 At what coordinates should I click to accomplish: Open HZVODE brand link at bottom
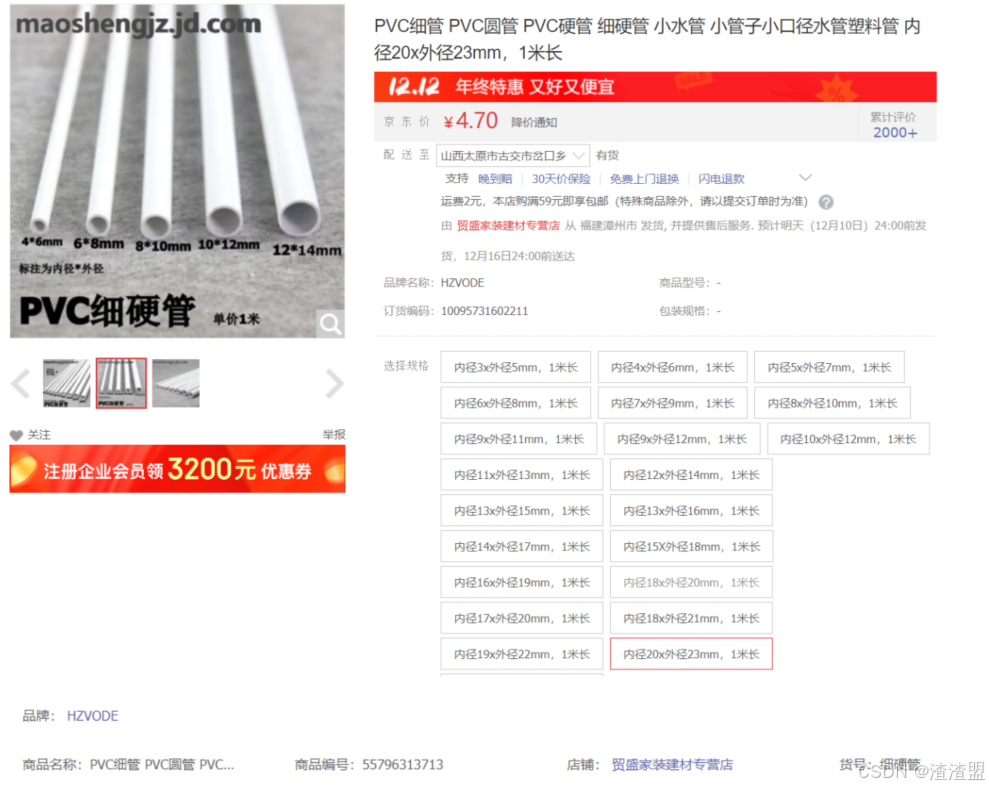click(x=93, y=716)
